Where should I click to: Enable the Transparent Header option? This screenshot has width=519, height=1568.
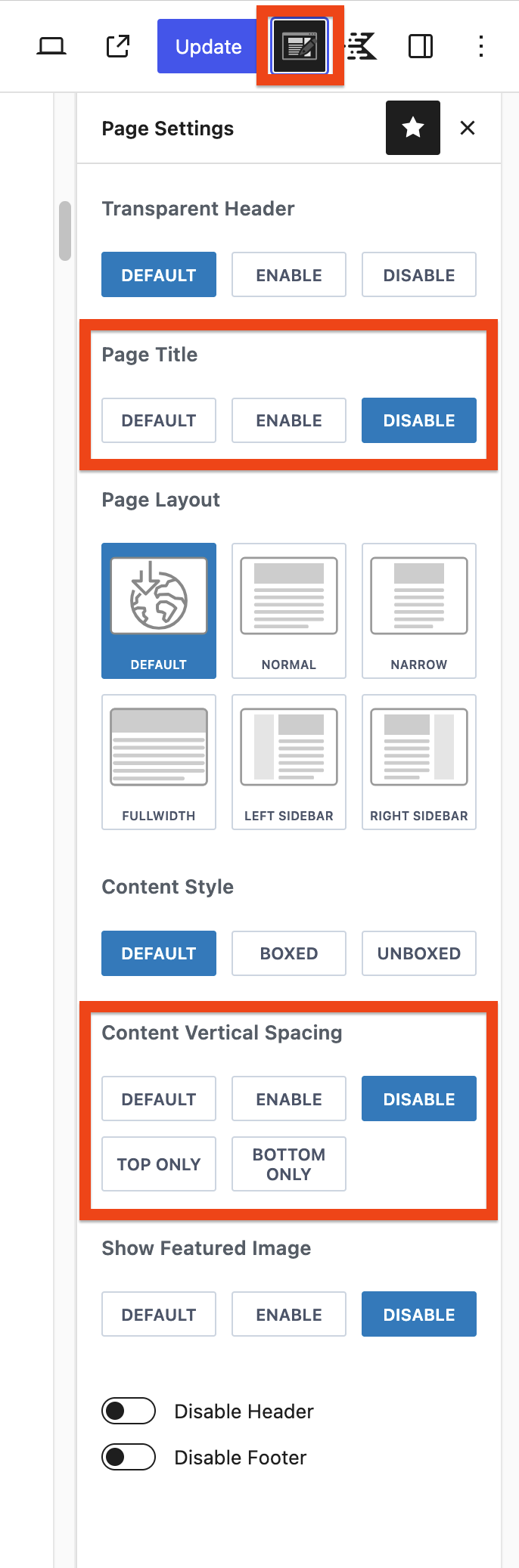coord(289,275)
